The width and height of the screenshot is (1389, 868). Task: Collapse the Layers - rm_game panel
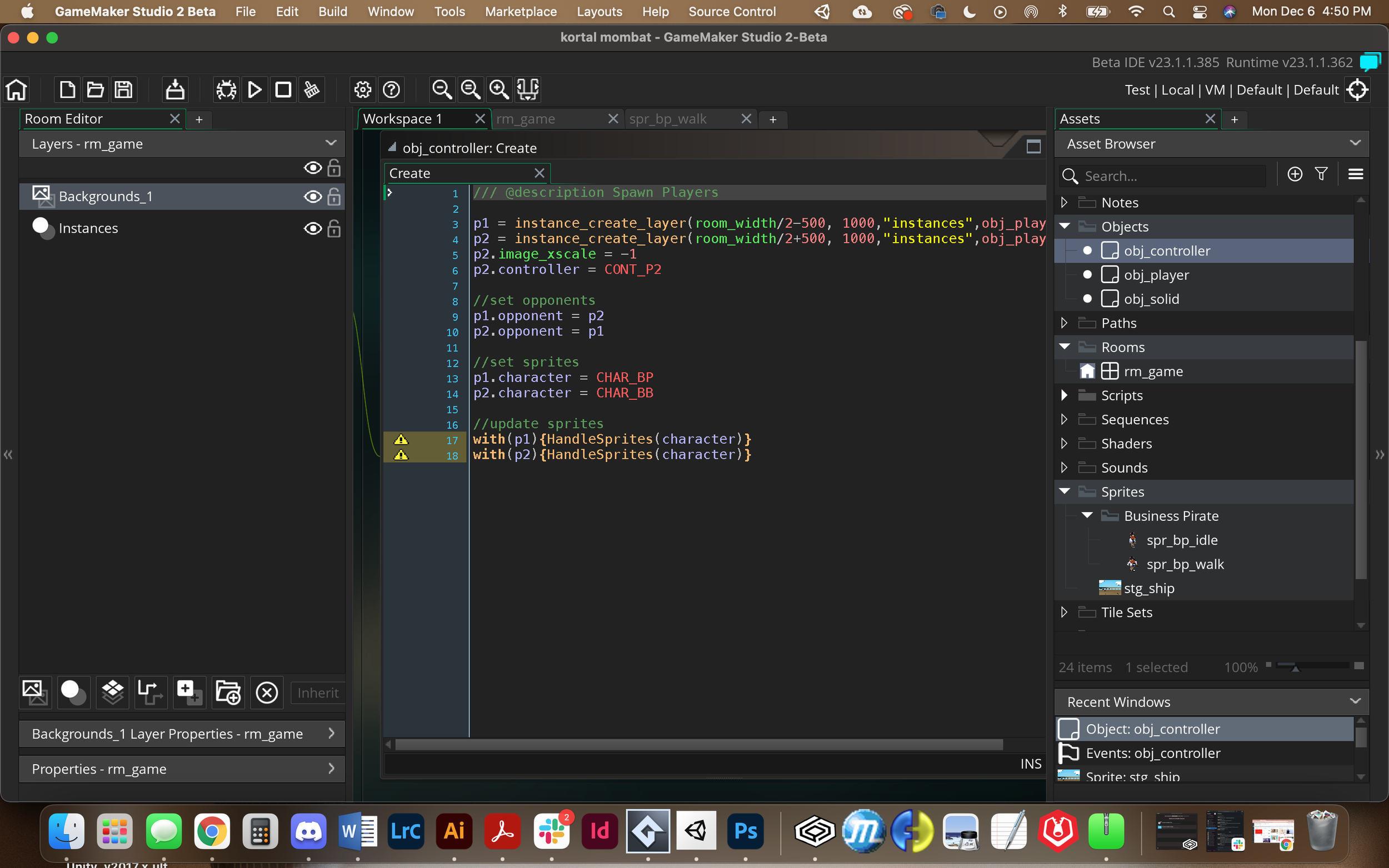tap(331, 143)
